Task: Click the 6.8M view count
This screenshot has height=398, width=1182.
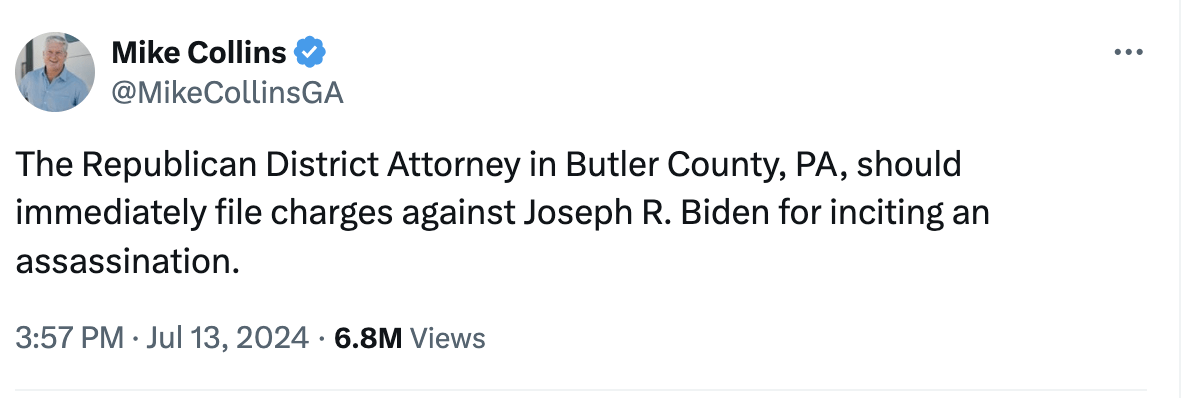Action: tap(368, 338)
